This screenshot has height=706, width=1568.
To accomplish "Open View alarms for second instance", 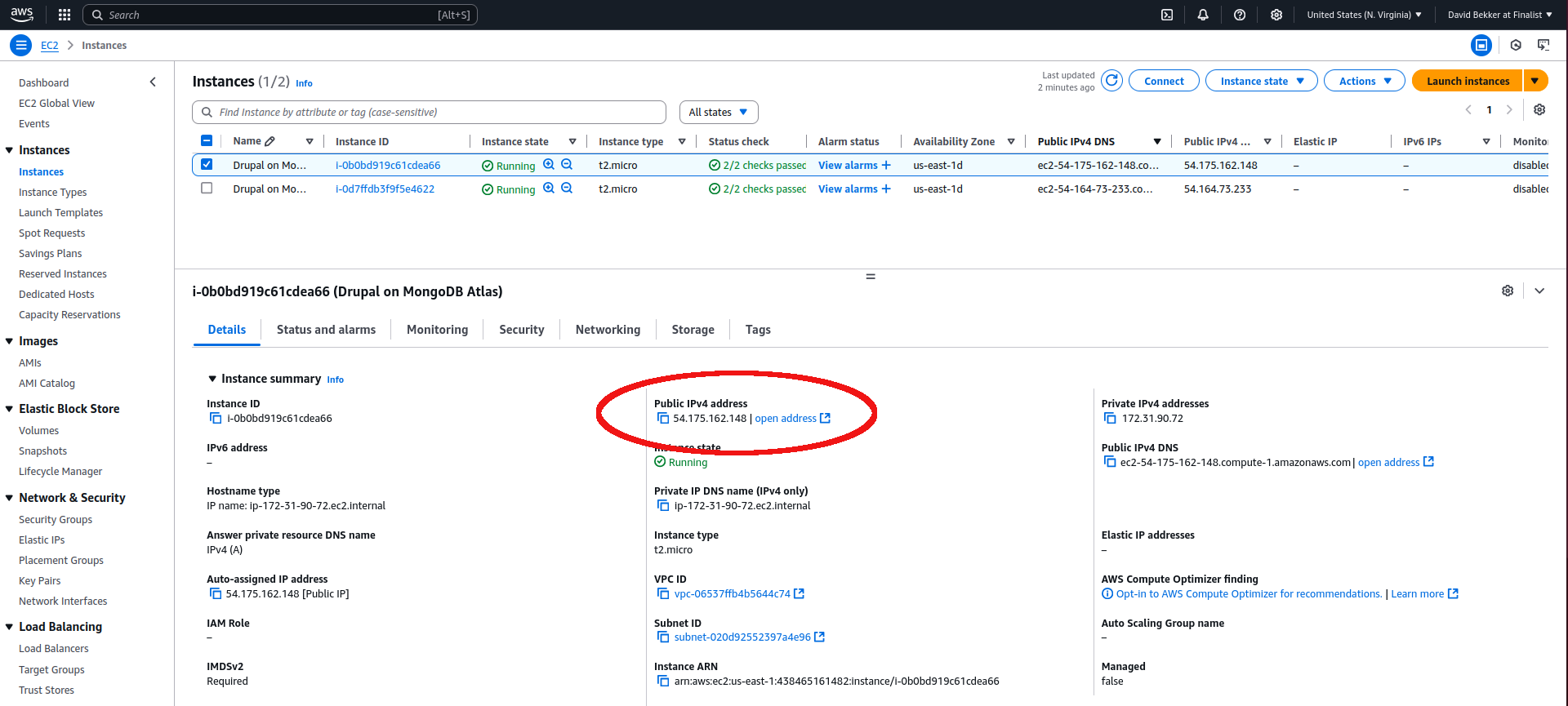I will pyautogui.click(x=848, y=189).
